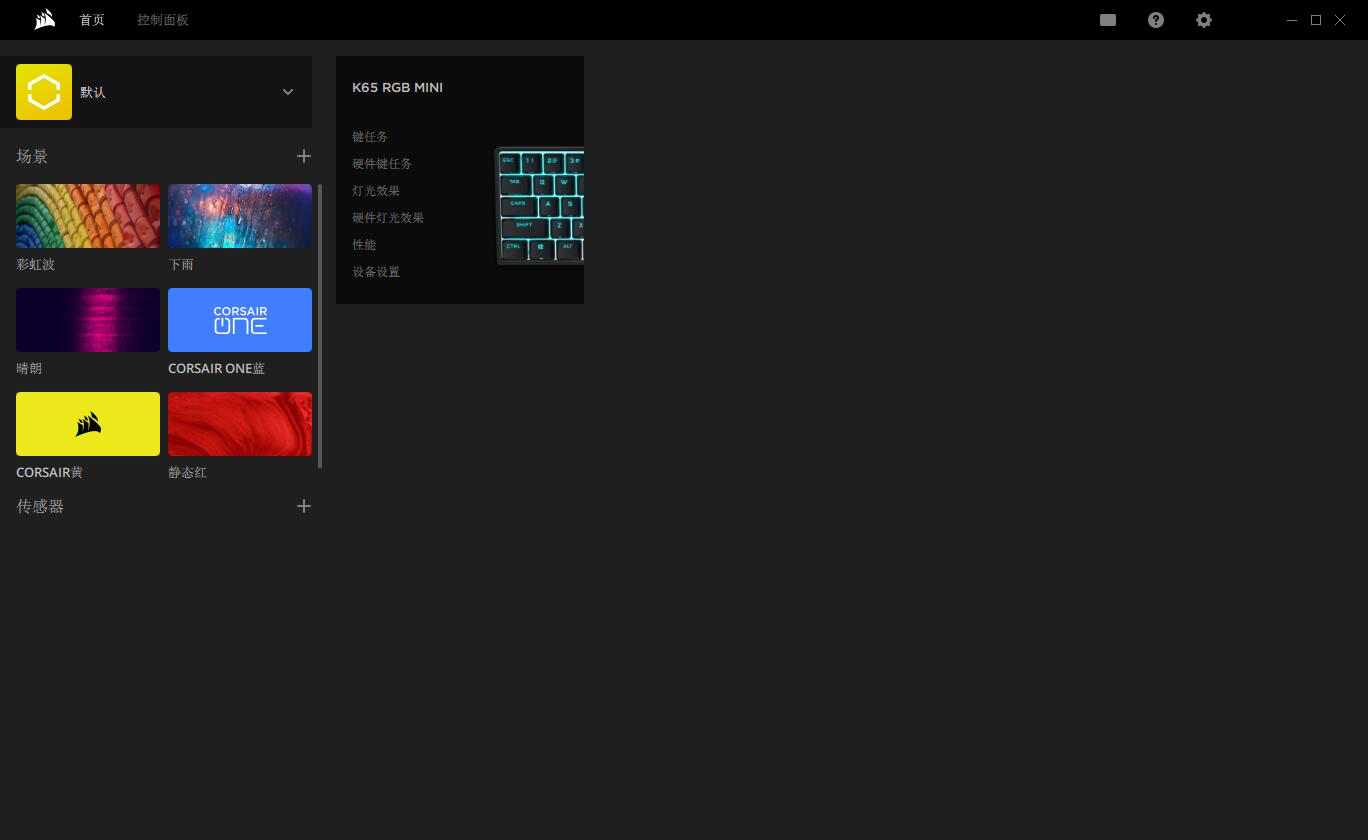1368x840 pixels.
Task: Go to 灯光效果 settings
Action: (x=376, y=191)
